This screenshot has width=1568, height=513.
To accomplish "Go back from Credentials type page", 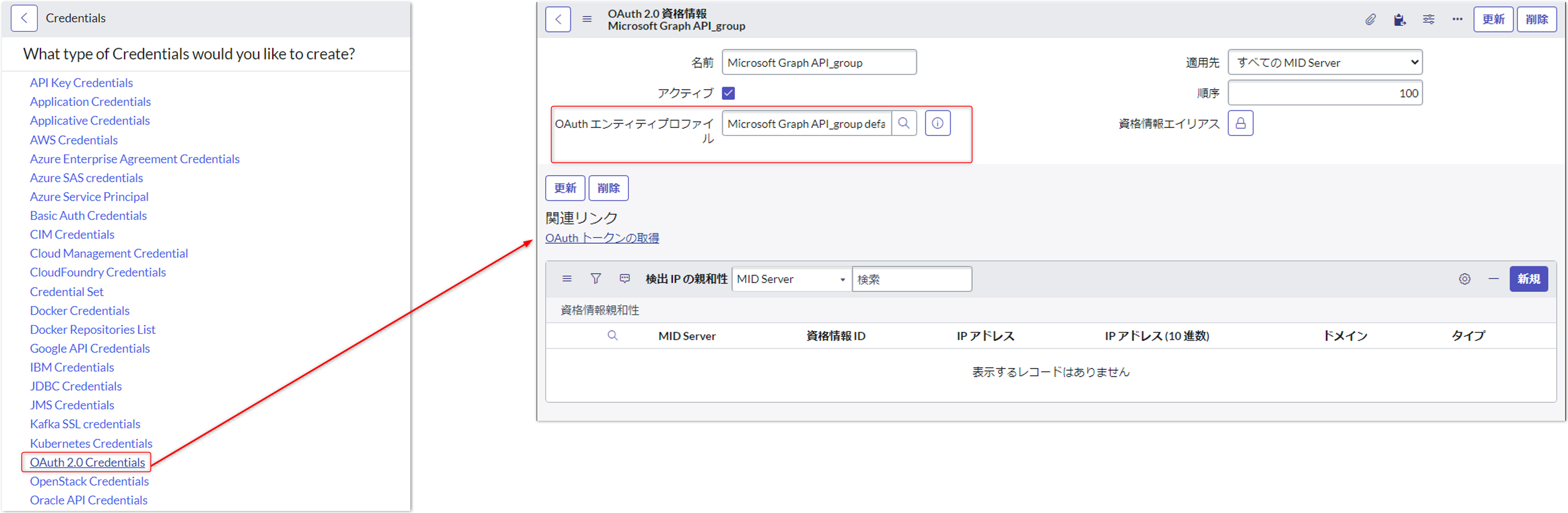I will click(24, 18).
